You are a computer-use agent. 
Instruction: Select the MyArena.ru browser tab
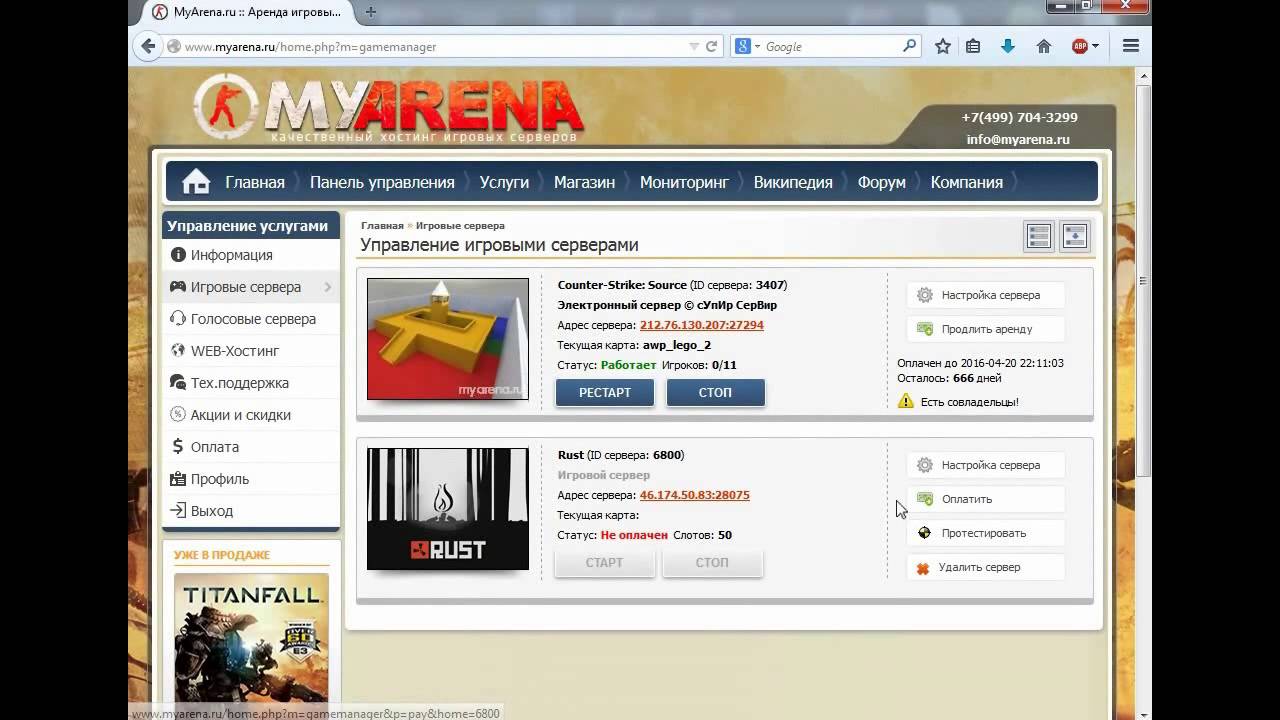point(247,12)
